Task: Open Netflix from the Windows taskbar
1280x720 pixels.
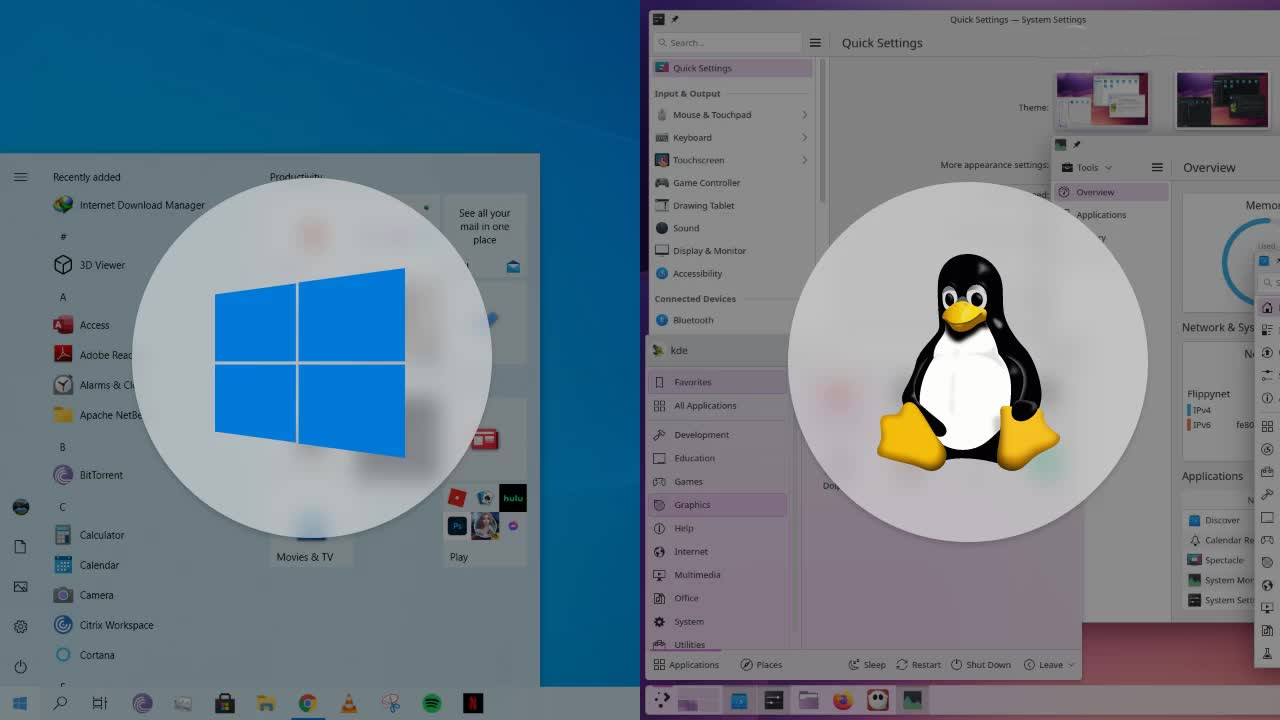Action: 473,703
